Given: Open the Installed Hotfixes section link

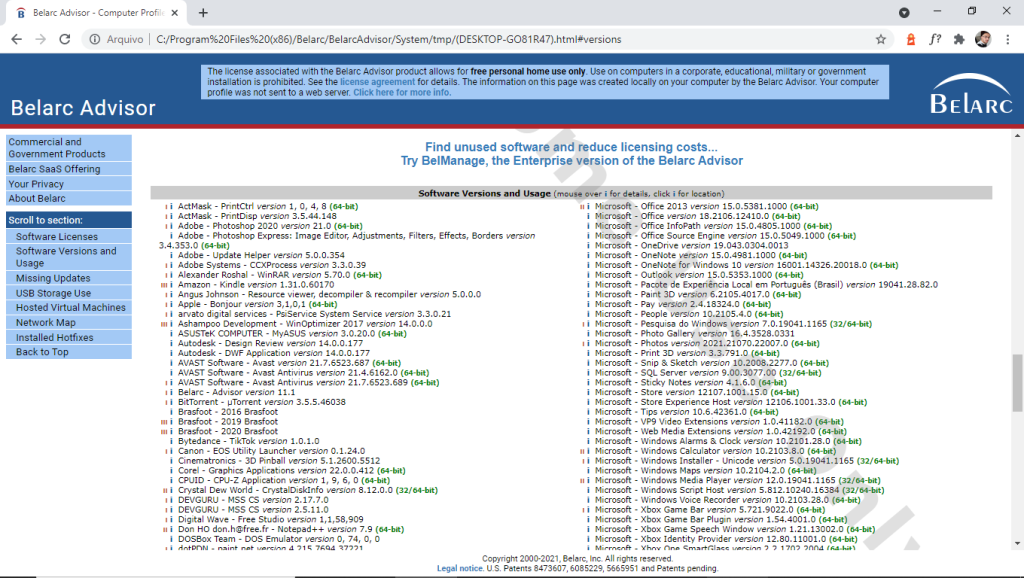Looking at the screenshot, I should point(56,338).
